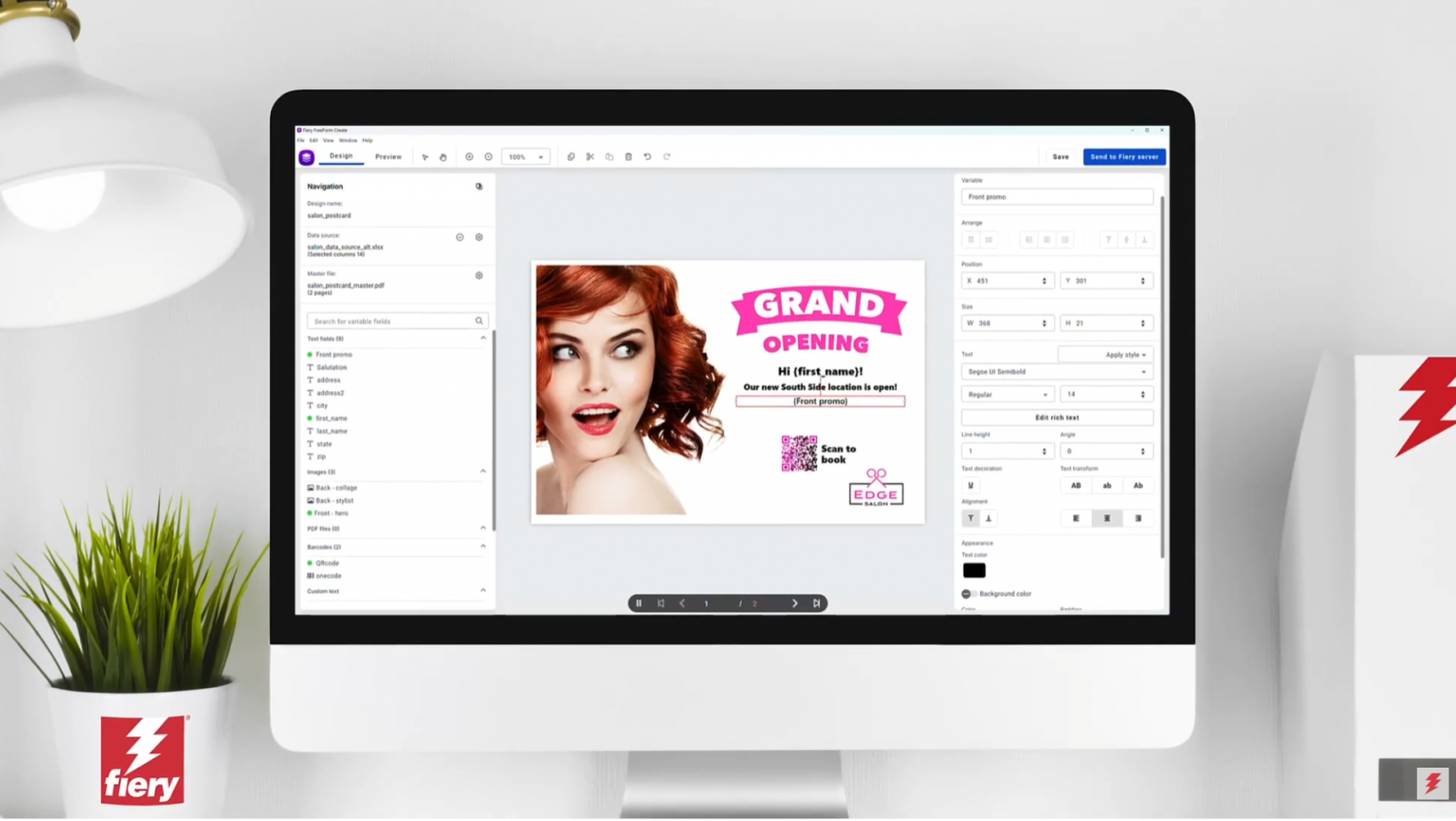Click the undo arrow icon
The height and width of the screenshot is (821, 1456).
(x=647, y=157)
